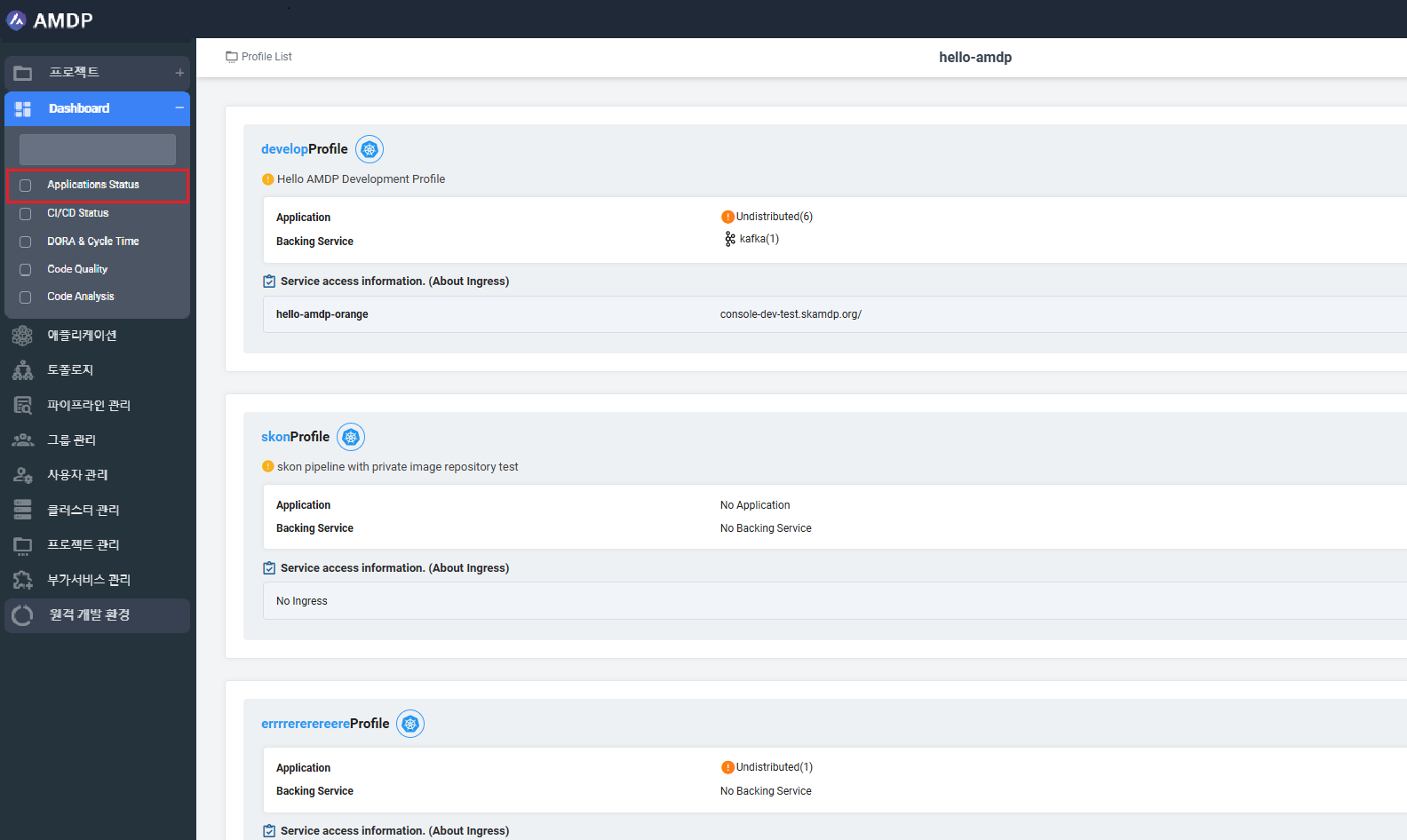The width and height of the screenshot is (1407, 840).
Task: Click the 그룹 관리 people icon
Action: 22,440
